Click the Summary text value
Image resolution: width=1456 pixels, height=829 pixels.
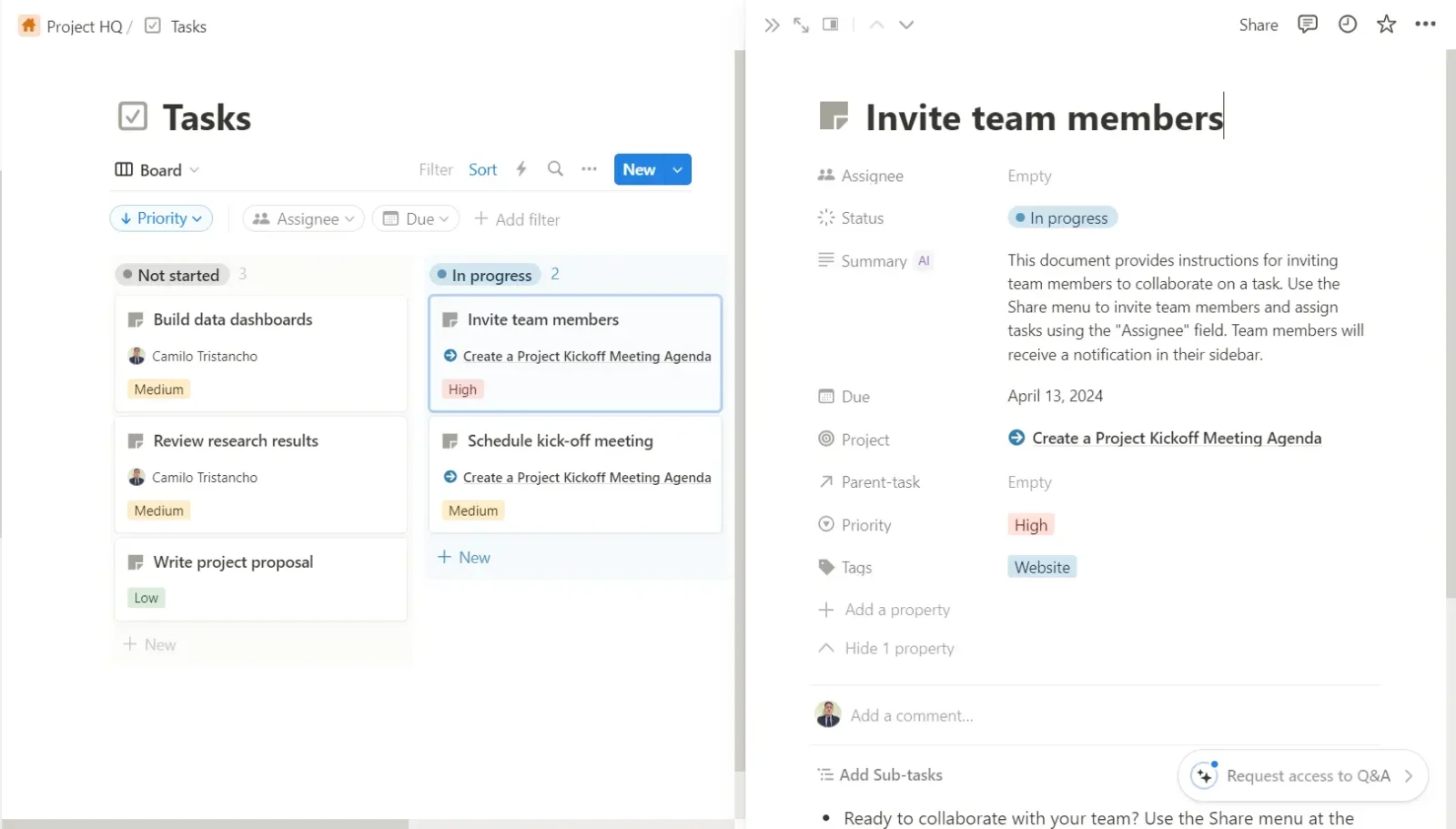point(1186,308)
